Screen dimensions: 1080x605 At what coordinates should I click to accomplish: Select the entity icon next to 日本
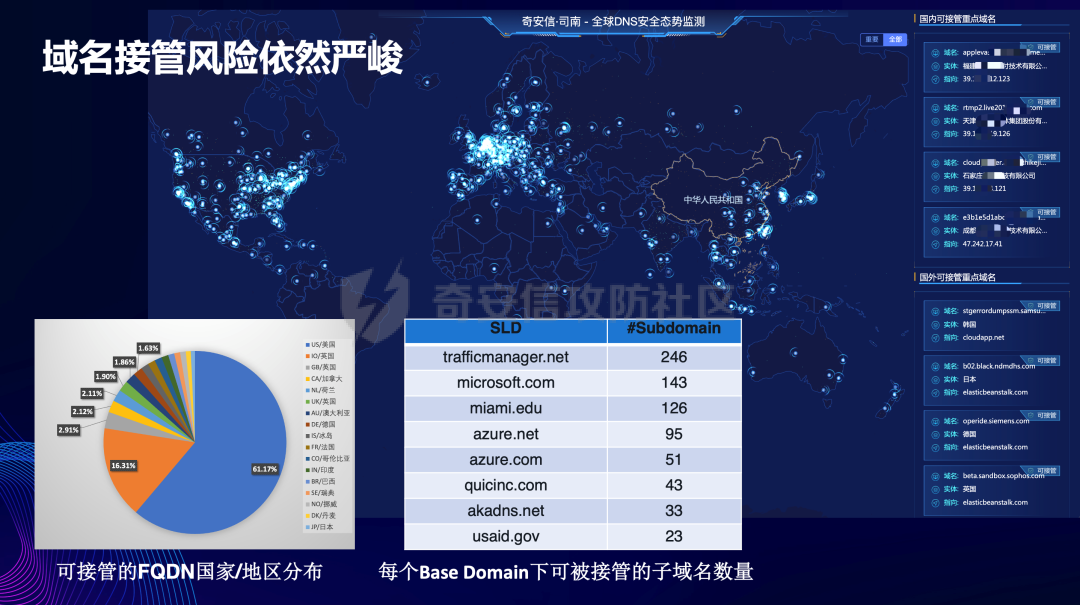[x=935, y=380]
